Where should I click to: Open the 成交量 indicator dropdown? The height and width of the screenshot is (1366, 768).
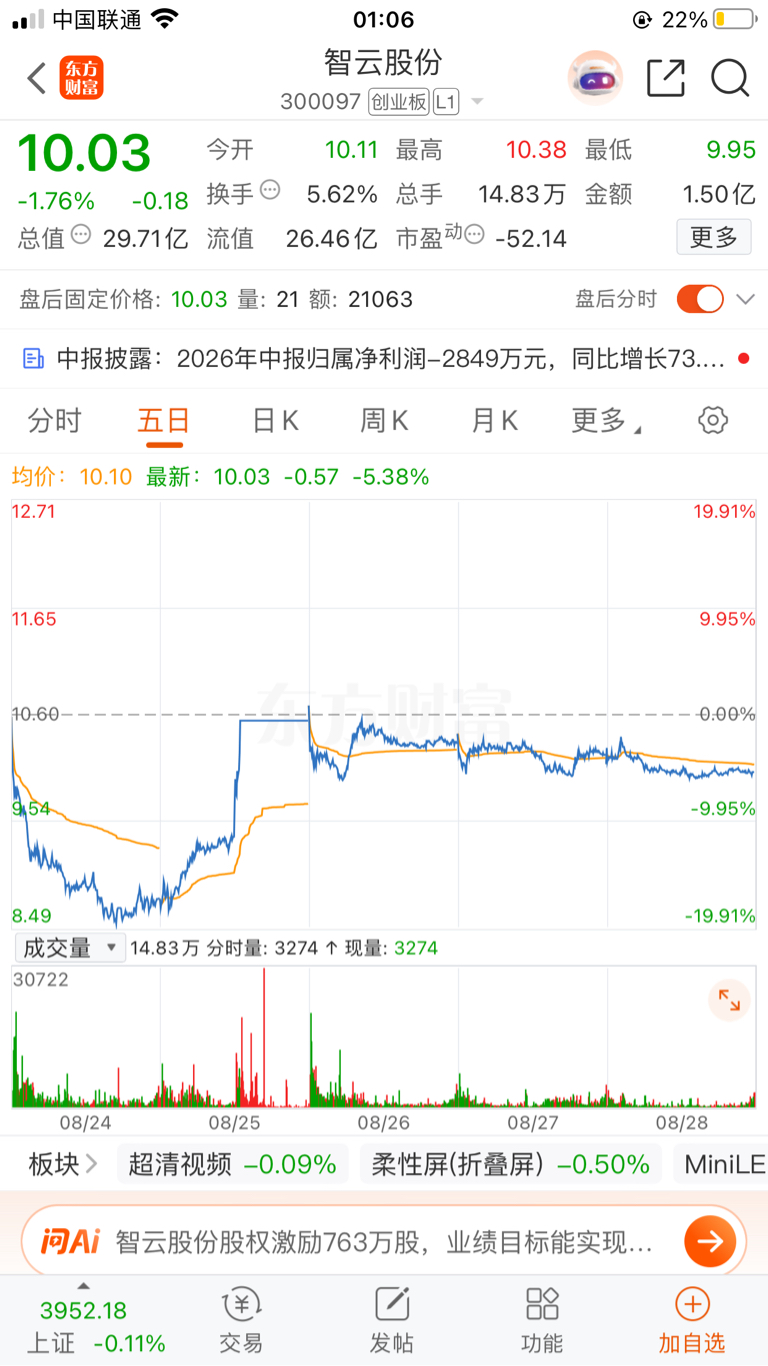coord(70,947)
